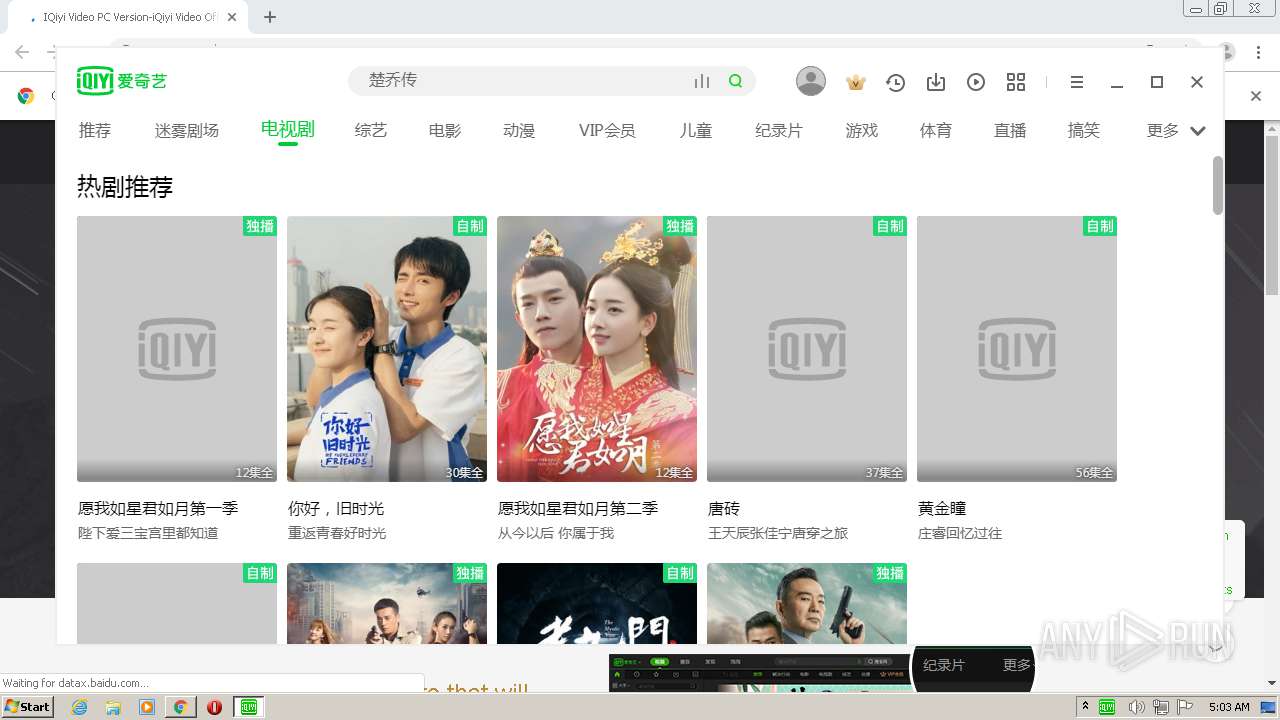Open 愿我如星君如月第二季 poster thumbnail
This screenshot has width=1280, height=720.
click(x=597, y=349)
